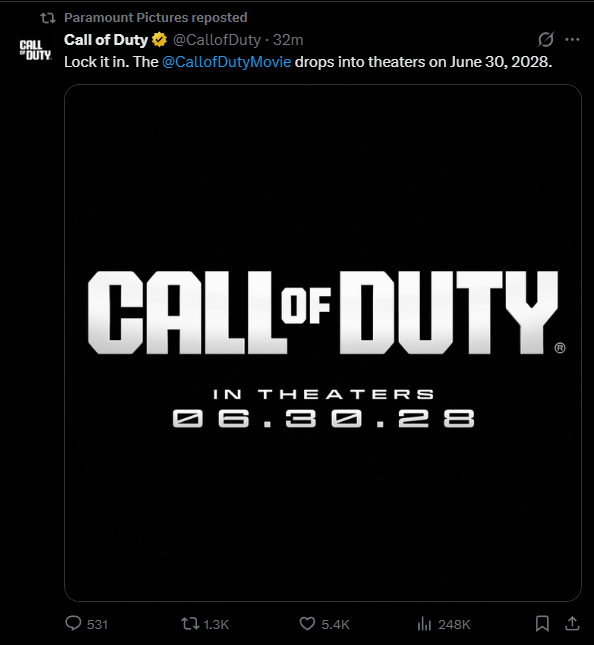The height and width of the screenshot is (645, 594).
Task: Open the reply comment icon
Action: [74, 623]
